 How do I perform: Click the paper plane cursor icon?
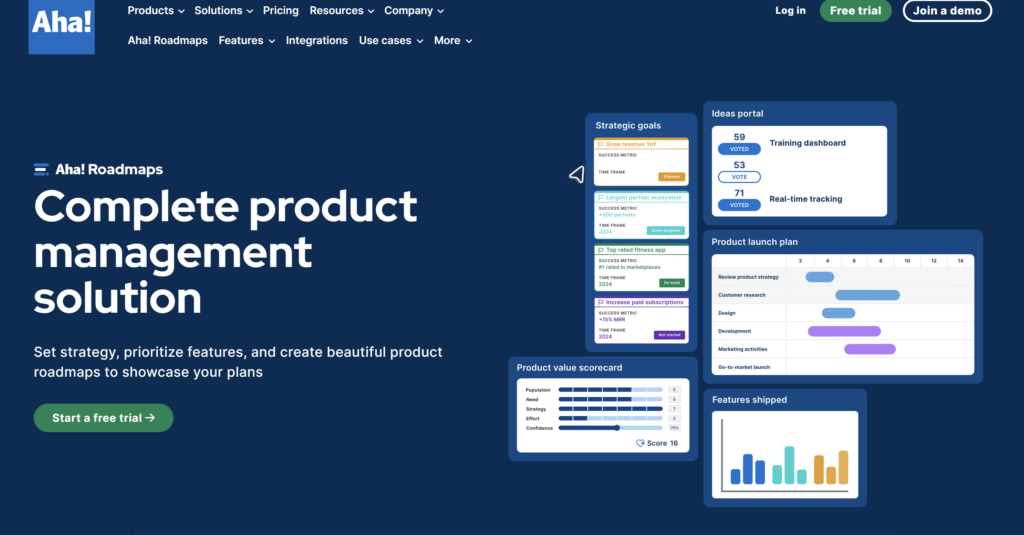(x=576, y=175)
